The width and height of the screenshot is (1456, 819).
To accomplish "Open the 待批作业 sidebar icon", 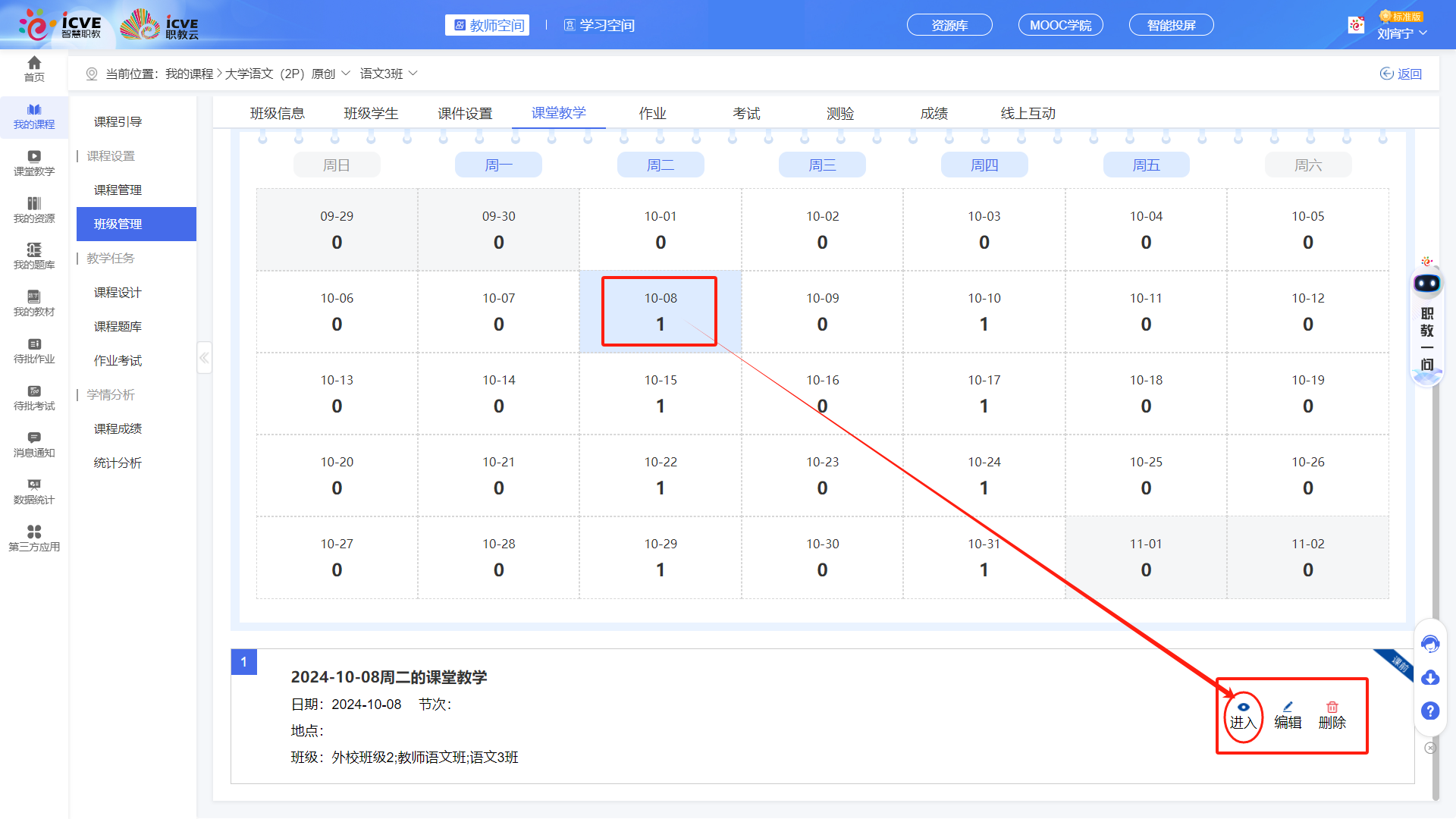I will click(33, 353).
